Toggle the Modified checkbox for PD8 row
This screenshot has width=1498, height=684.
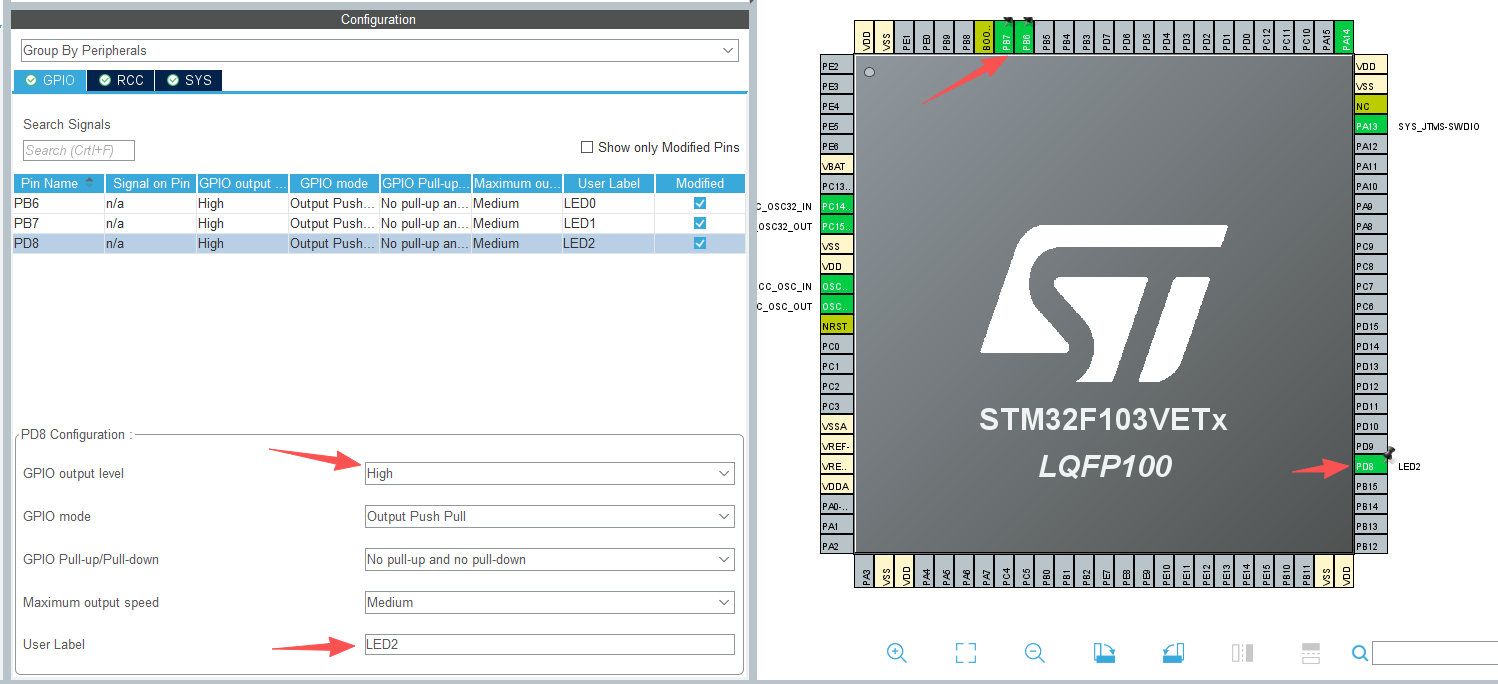700,243
